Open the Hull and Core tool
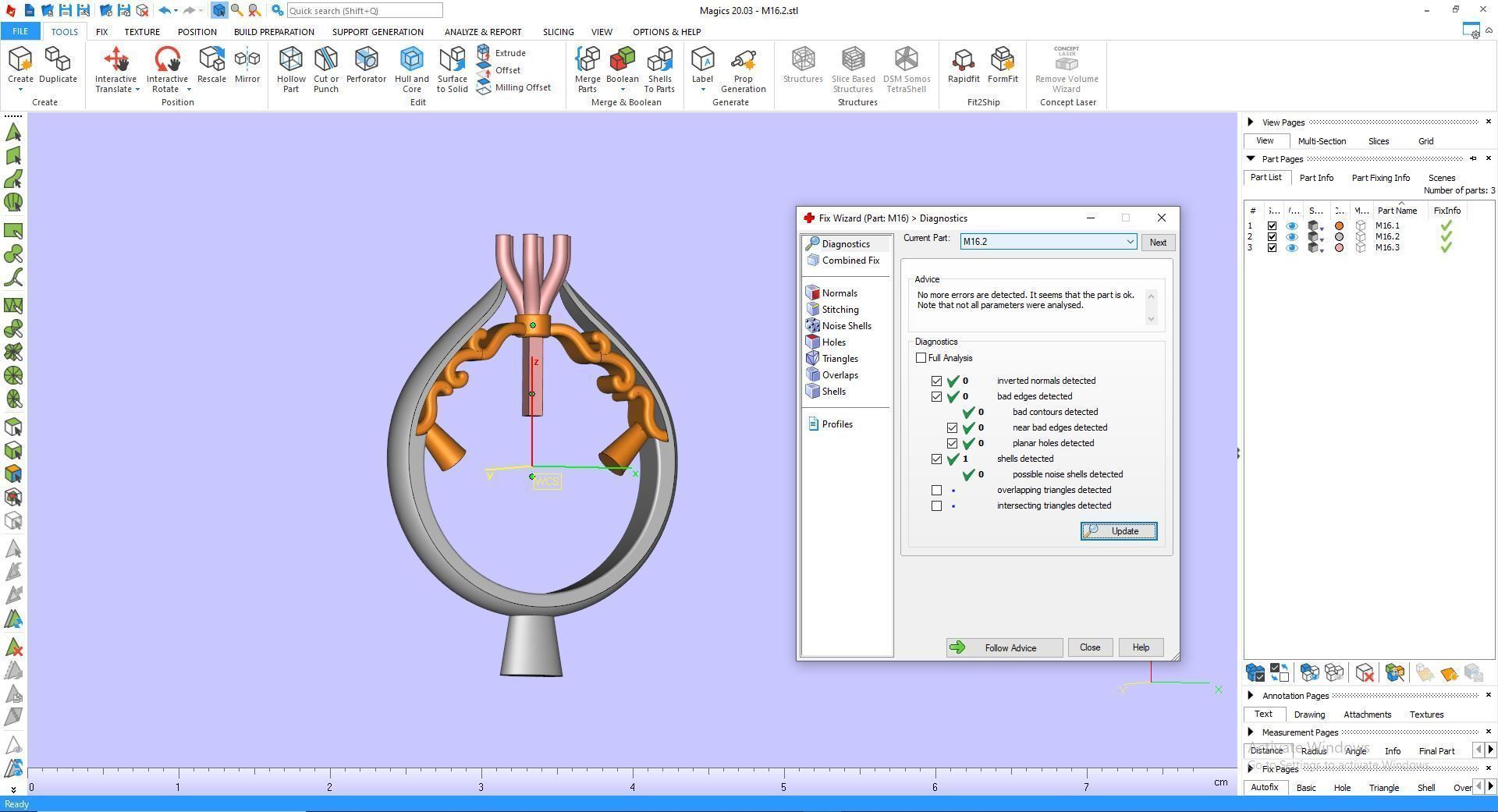1498x812 pixels. 412,69
